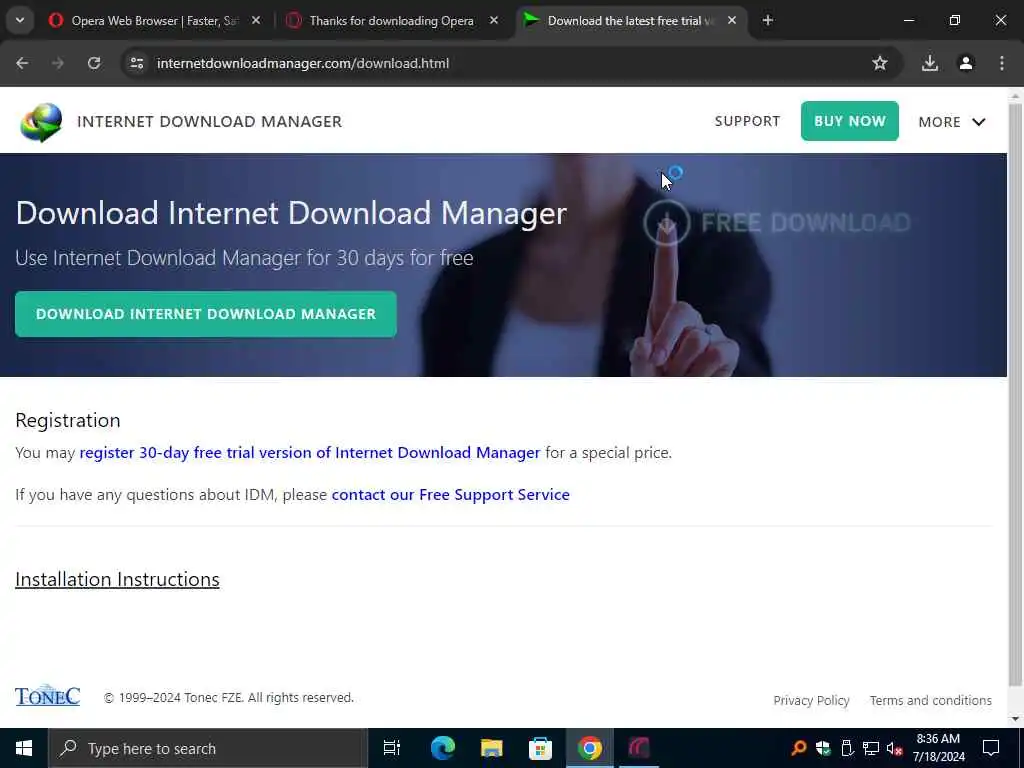Click the Type here to search box
The width and height of the screenshot is (1024, 768).
(x=208, y=748)
